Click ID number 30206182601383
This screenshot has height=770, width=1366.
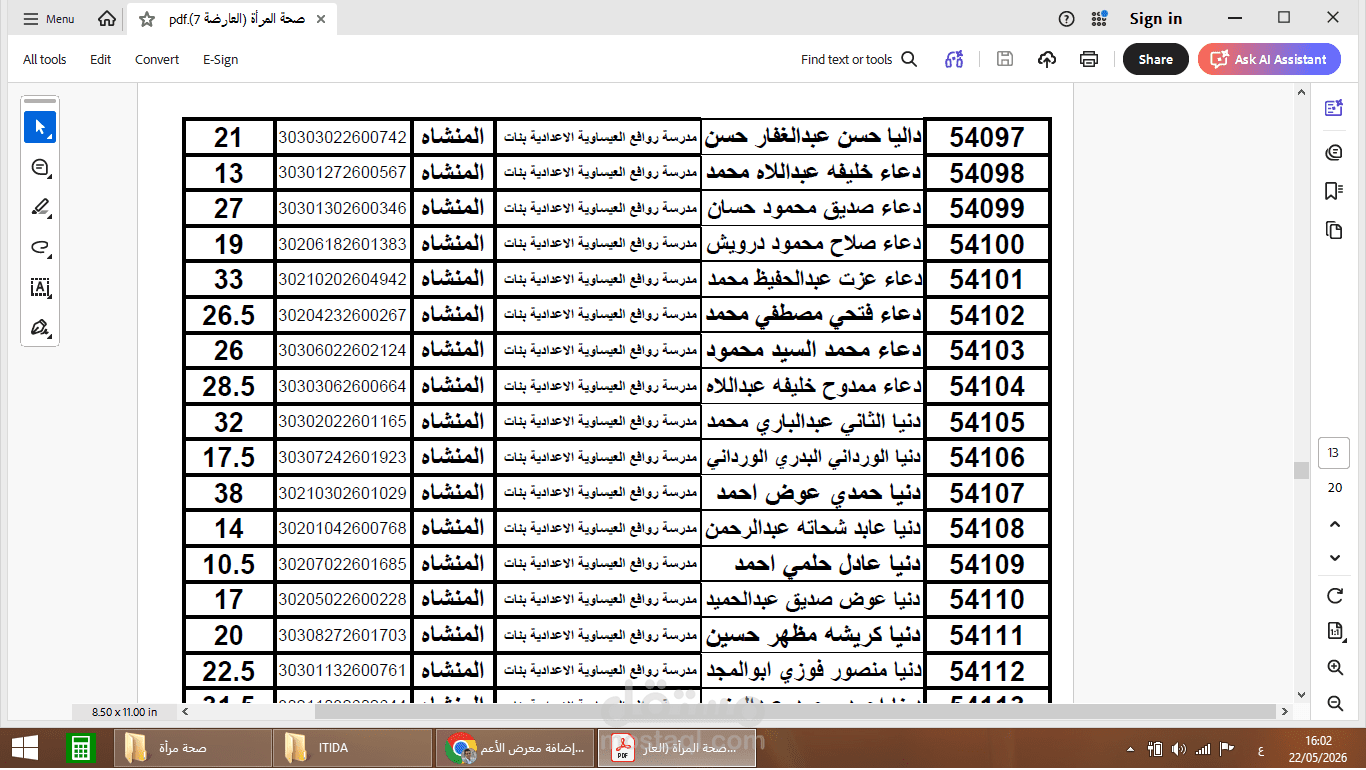343,244
